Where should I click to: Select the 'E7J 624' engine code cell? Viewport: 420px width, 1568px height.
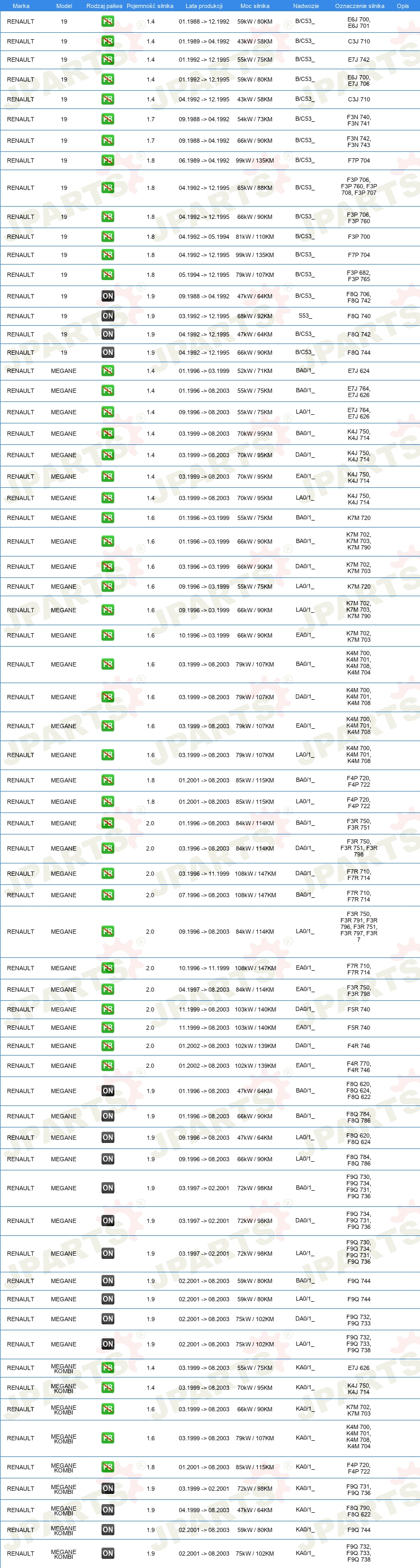(x=358, y=371)
